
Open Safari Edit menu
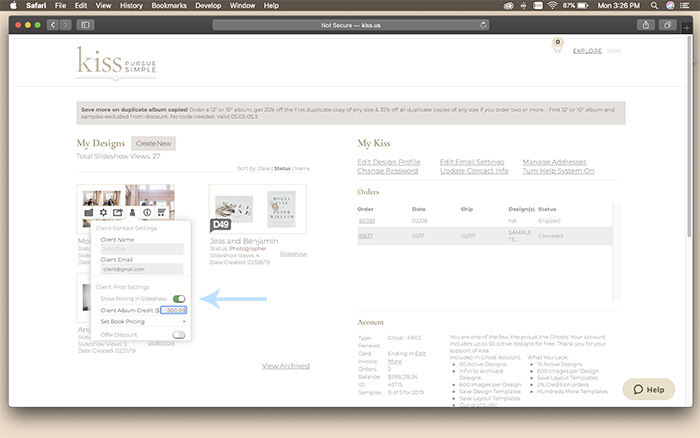81,6
